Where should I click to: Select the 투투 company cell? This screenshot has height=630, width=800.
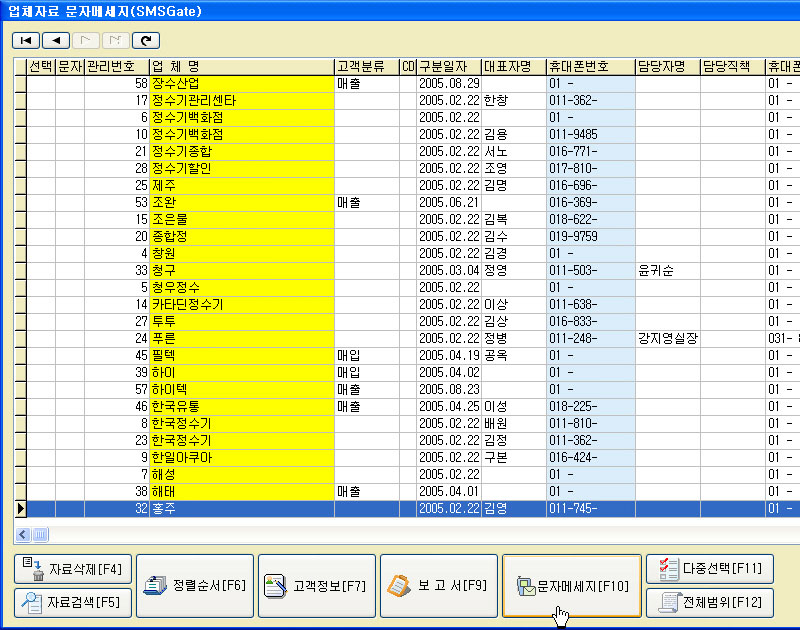point(242,322)
